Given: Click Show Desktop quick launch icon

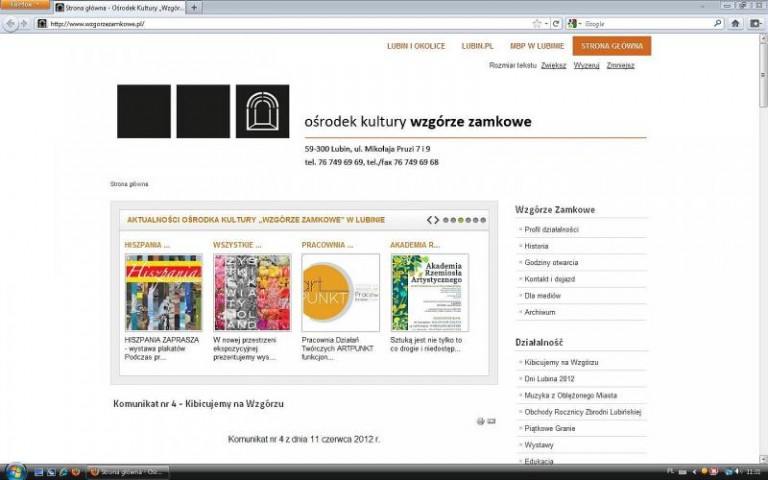Looking at the screenshot, I should (x=39, y=472).
